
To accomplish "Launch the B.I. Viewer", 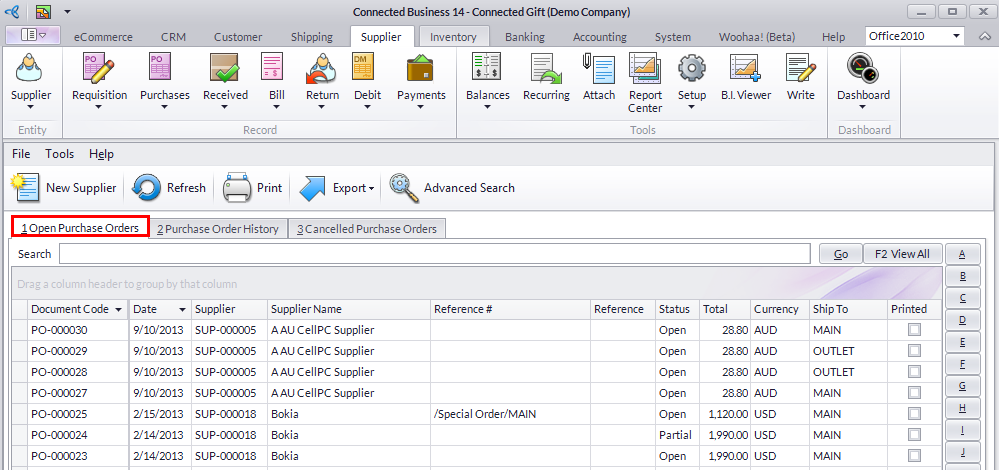I will click(746, 69).
